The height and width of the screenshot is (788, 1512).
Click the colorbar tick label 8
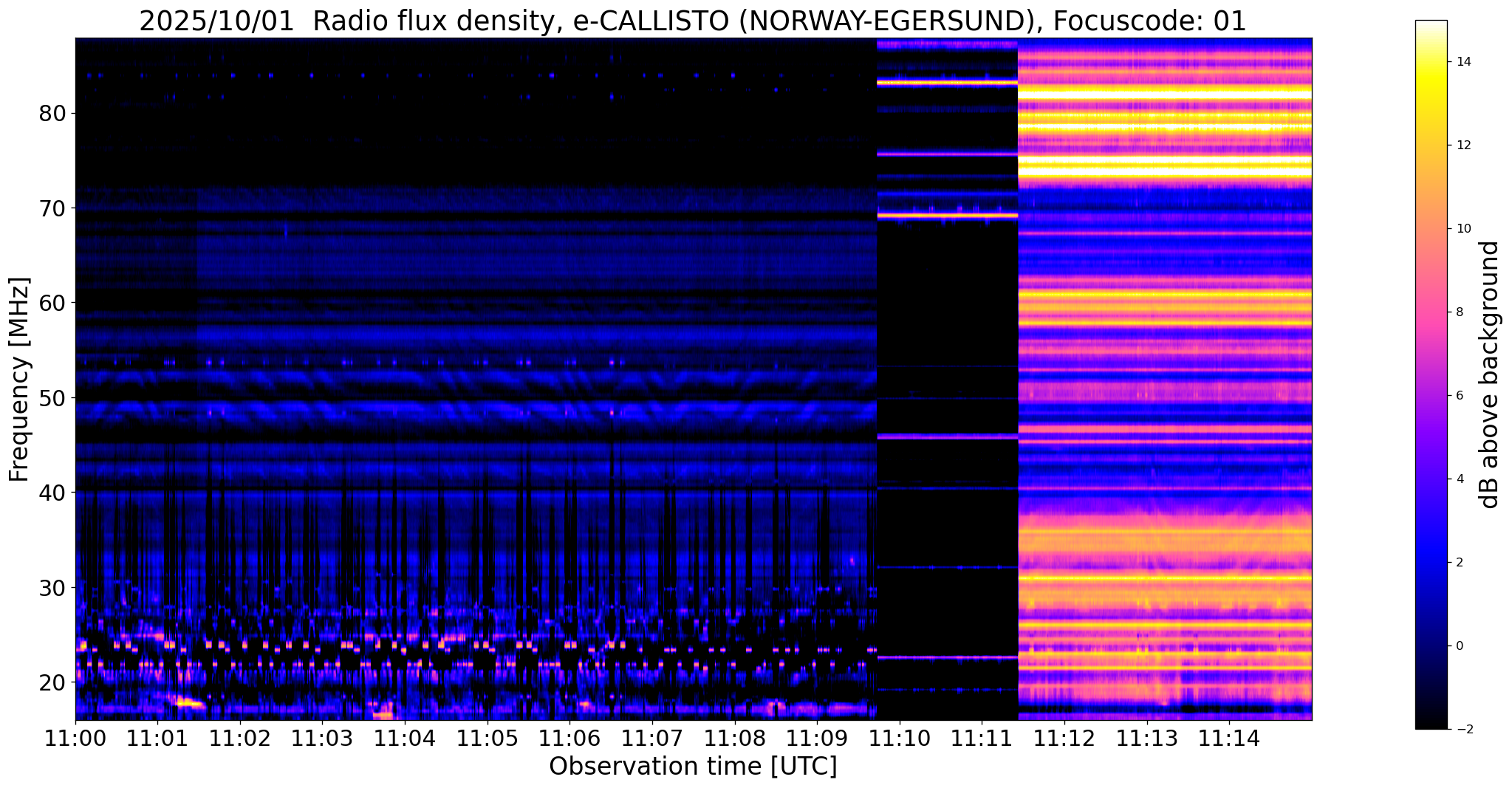click(x=1458, y=312)
